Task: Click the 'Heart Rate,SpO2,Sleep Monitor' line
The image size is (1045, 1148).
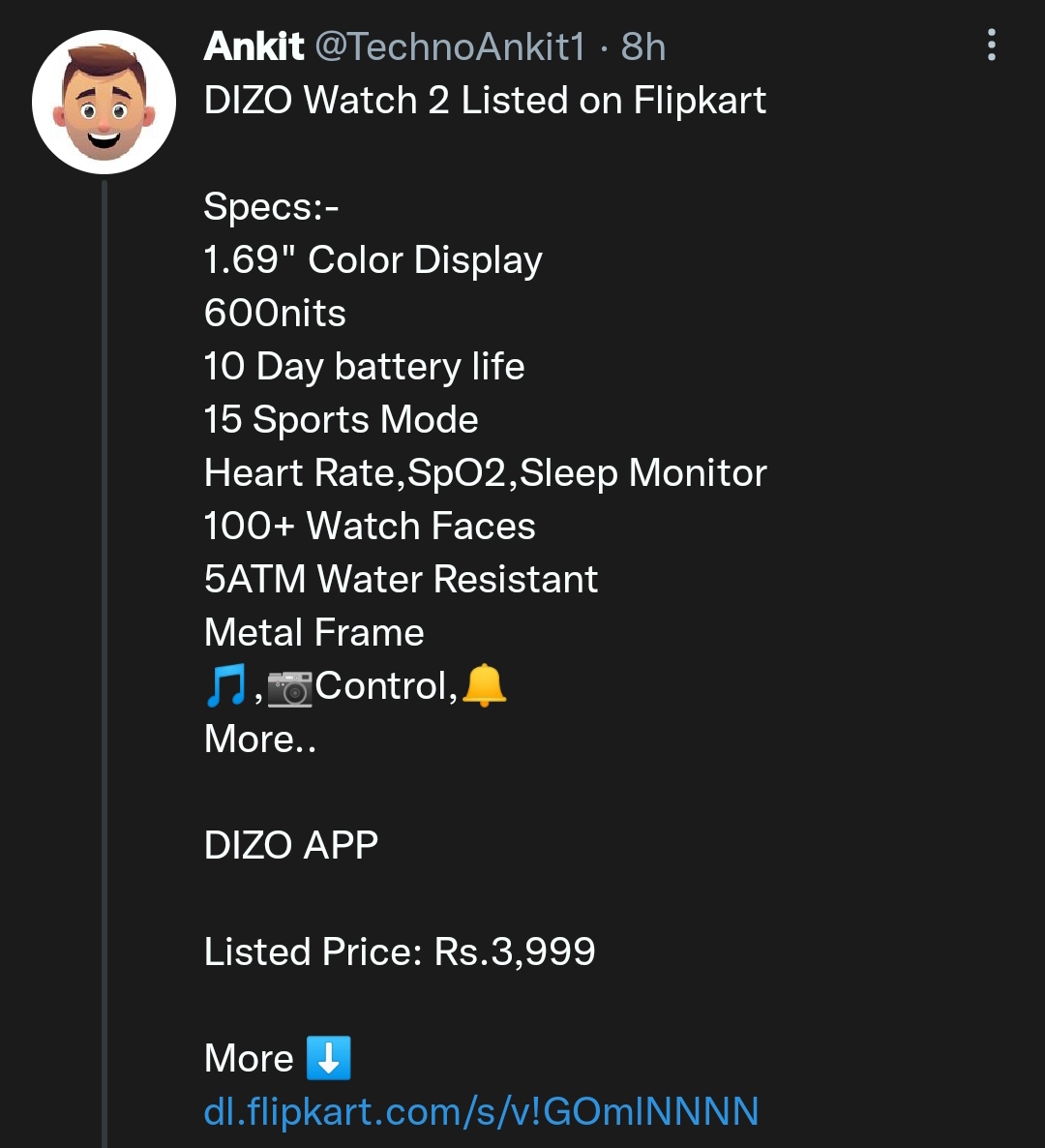Action: pos(485,473)
